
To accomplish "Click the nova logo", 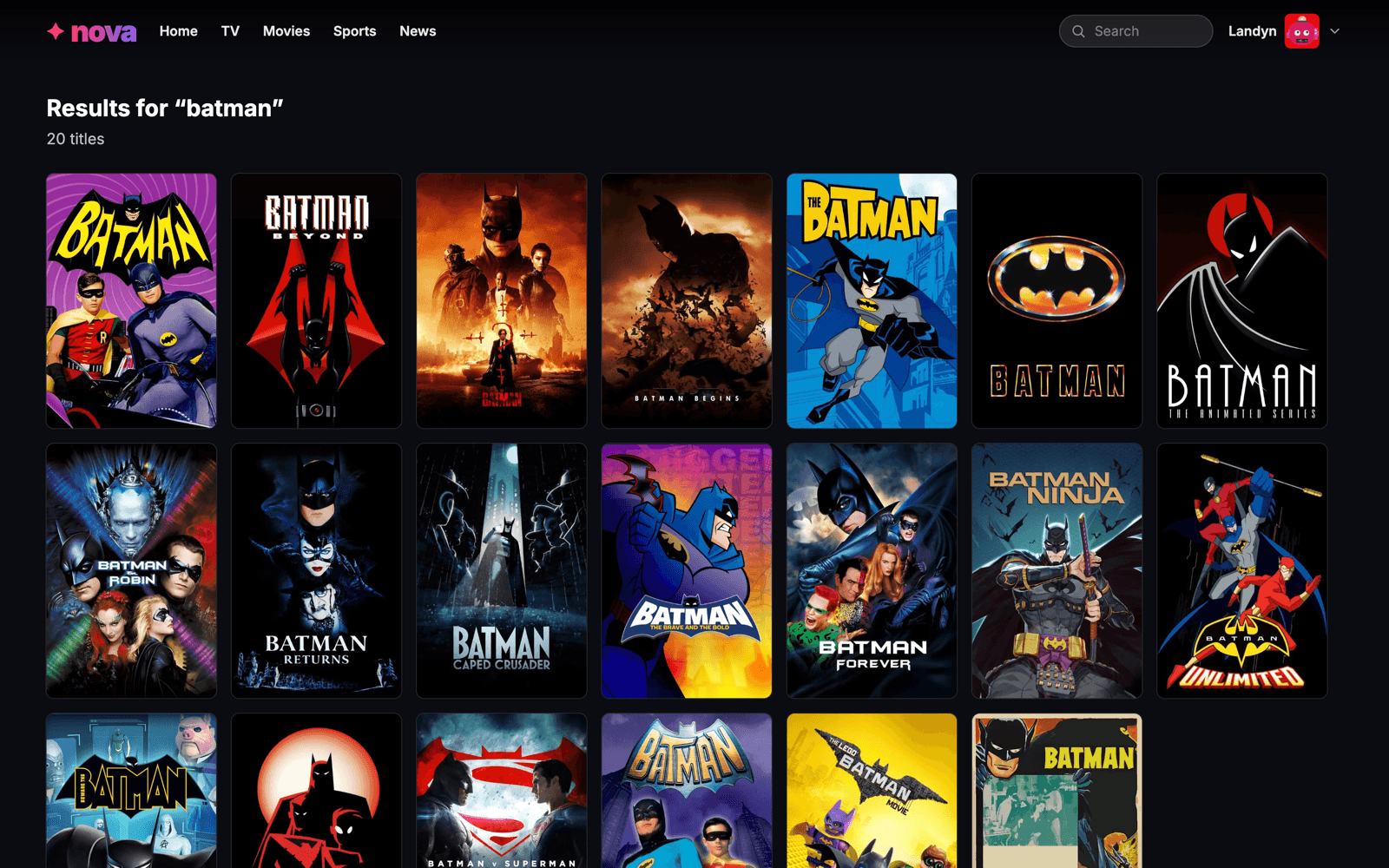I will tap(91, 31).
